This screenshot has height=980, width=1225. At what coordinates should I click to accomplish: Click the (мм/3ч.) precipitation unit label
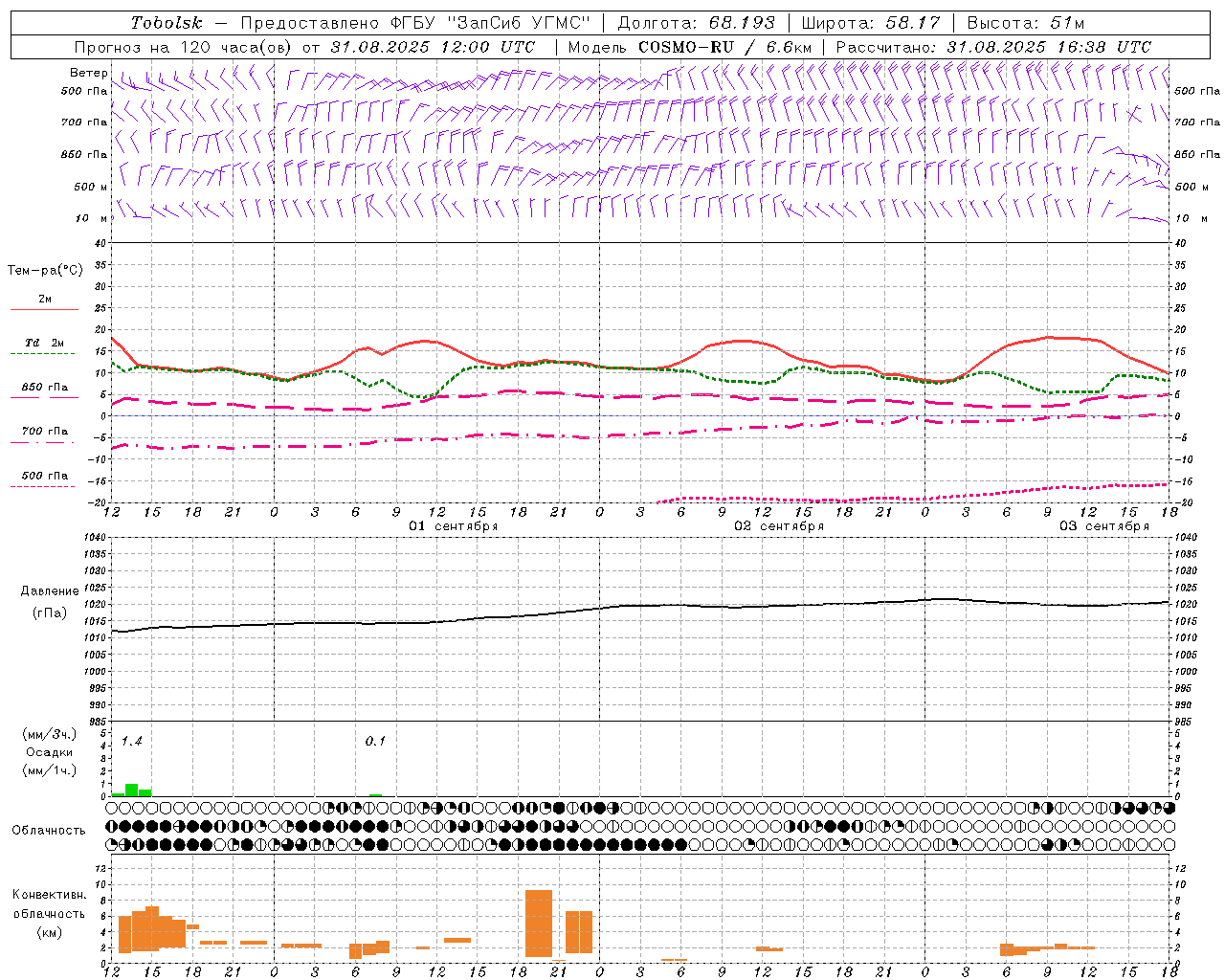click(x=50, y=735)
